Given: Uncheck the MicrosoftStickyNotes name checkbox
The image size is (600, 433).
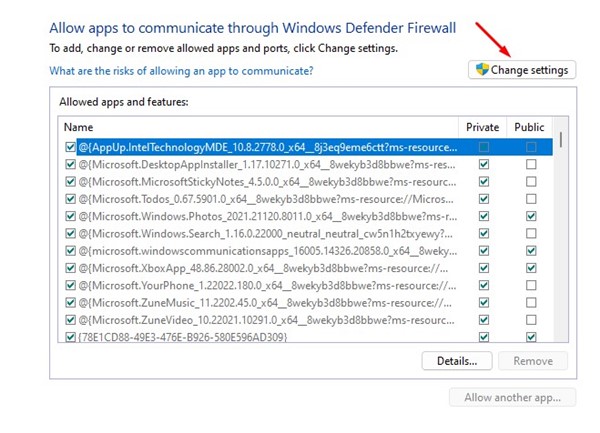Looking at the screenshot, I should click(70, 182).
